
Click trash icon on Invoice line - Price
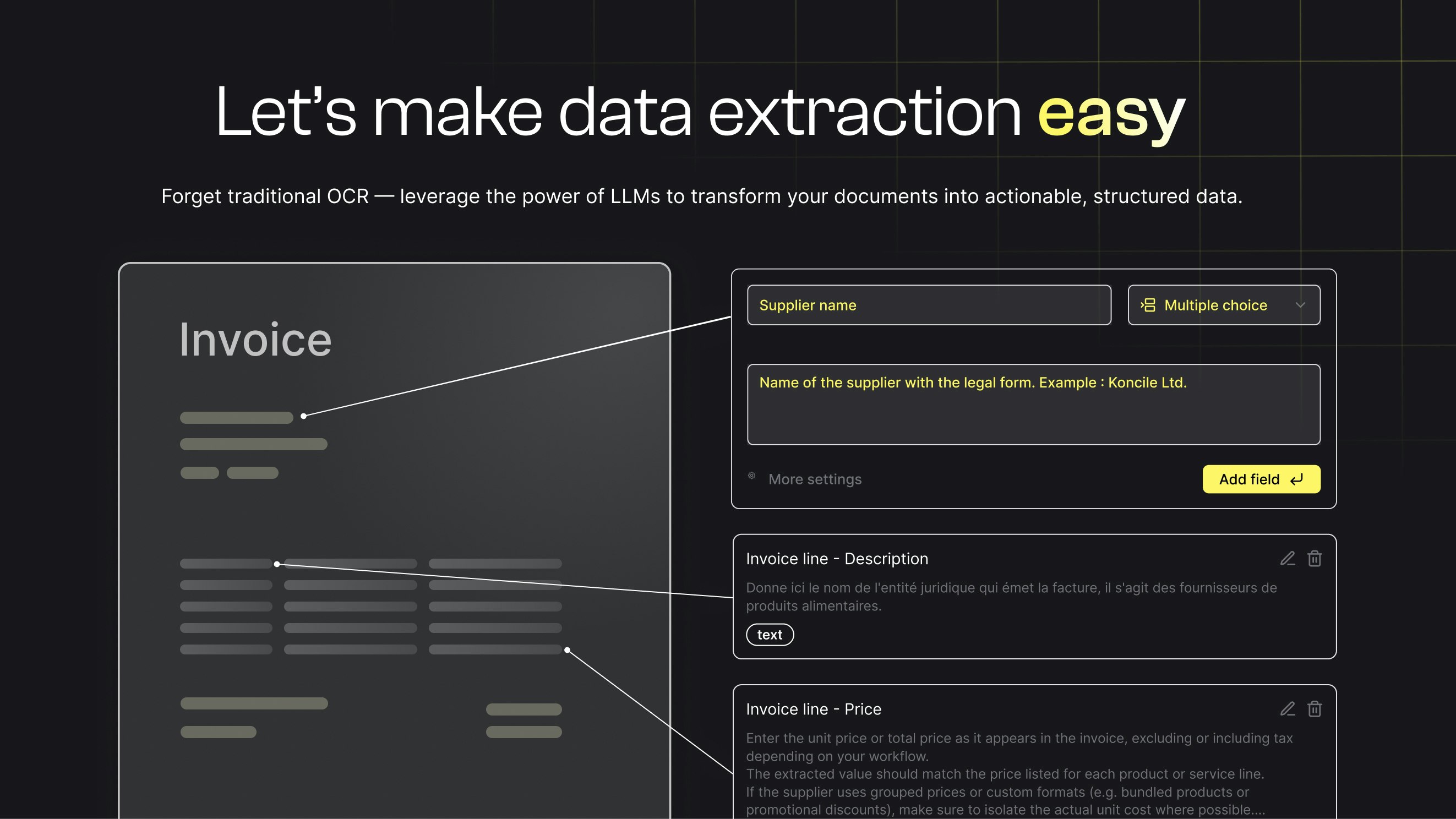pos(1314,709)
